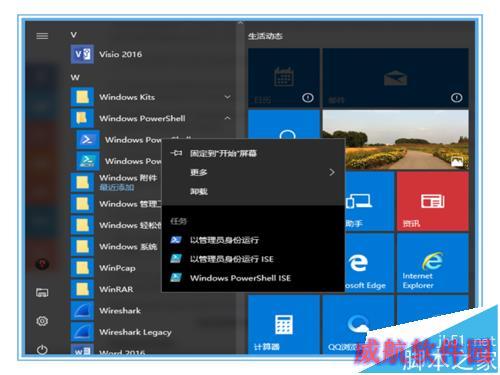
Task: Open the calendar tile
Action: pos(284,77)
